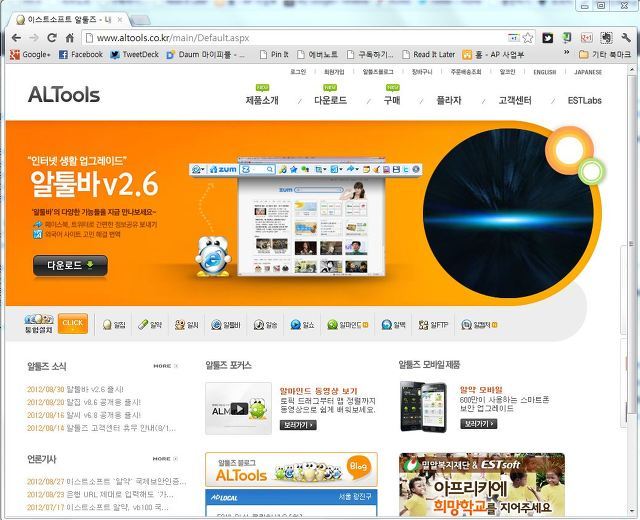
Task: Open the 다운로드 navigation menu
Action: click(x=330, y=100)
